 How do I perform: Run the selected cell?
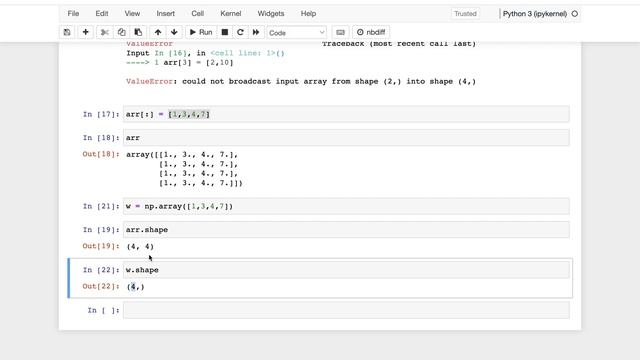[x=201, y=32]
